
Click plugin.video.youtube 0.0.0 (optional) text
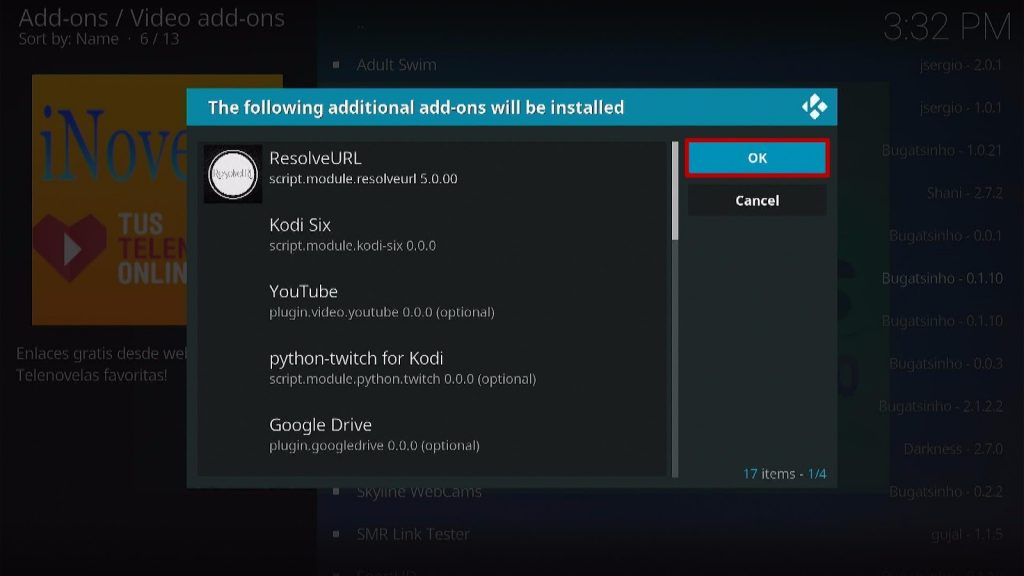click(381, 312)
